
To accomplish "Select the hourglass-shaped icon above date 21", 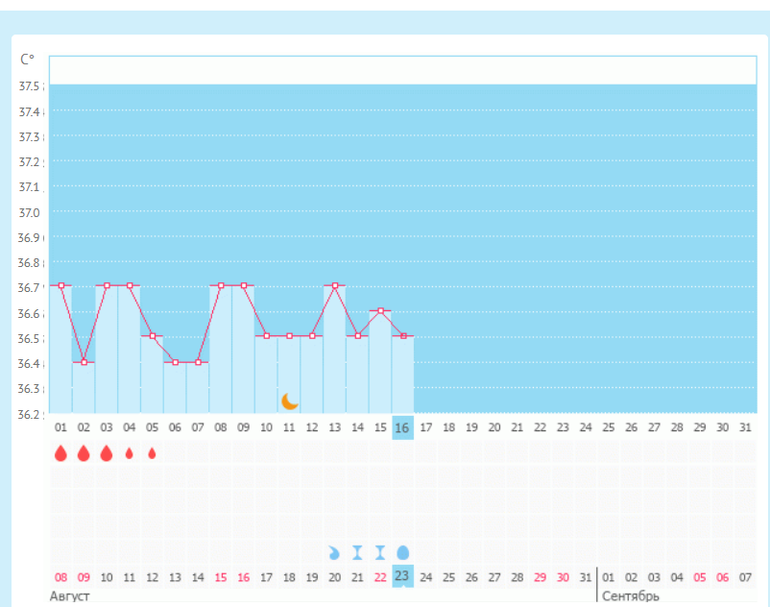I will (x=357, y=552).
